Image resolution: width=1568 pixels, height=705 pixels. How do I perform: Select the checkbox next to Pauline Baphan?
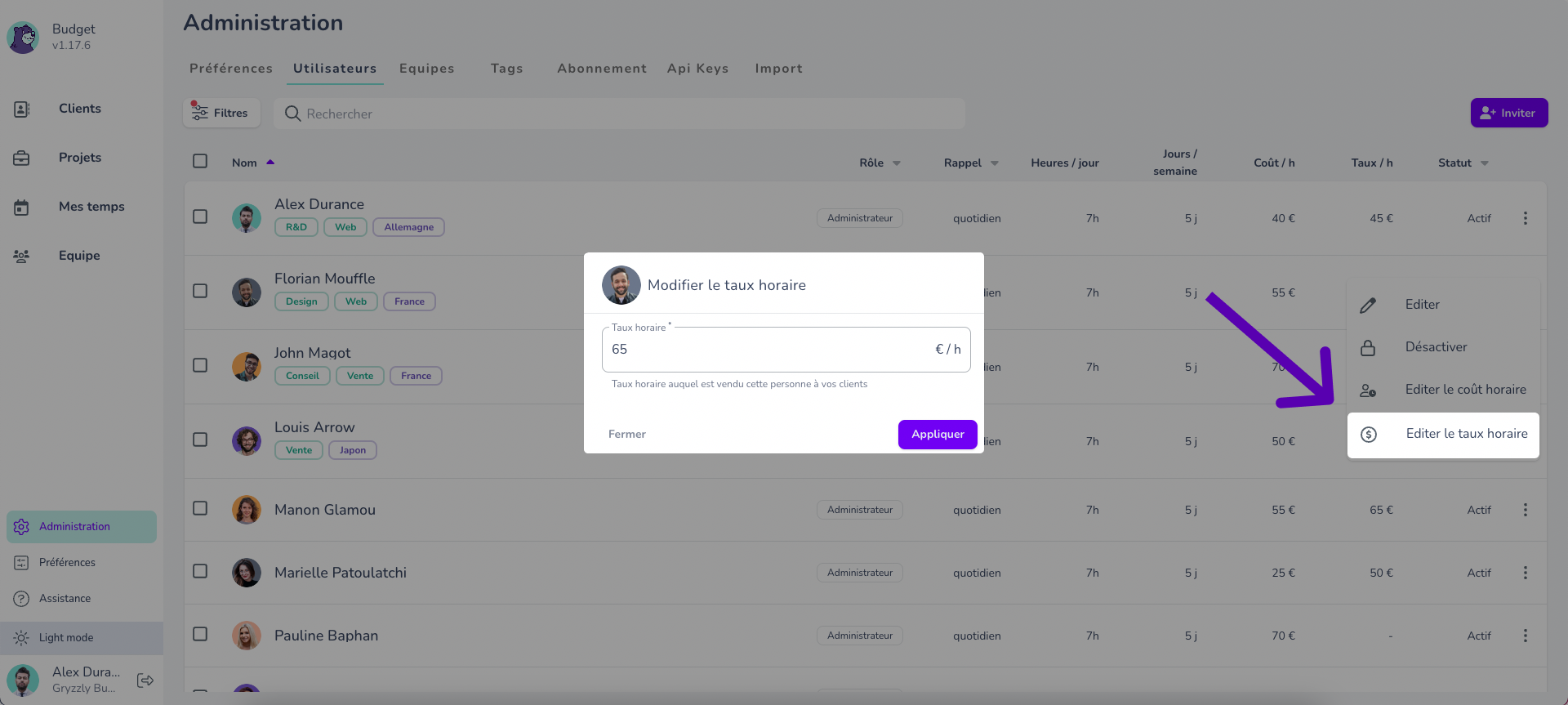[200, 634]
